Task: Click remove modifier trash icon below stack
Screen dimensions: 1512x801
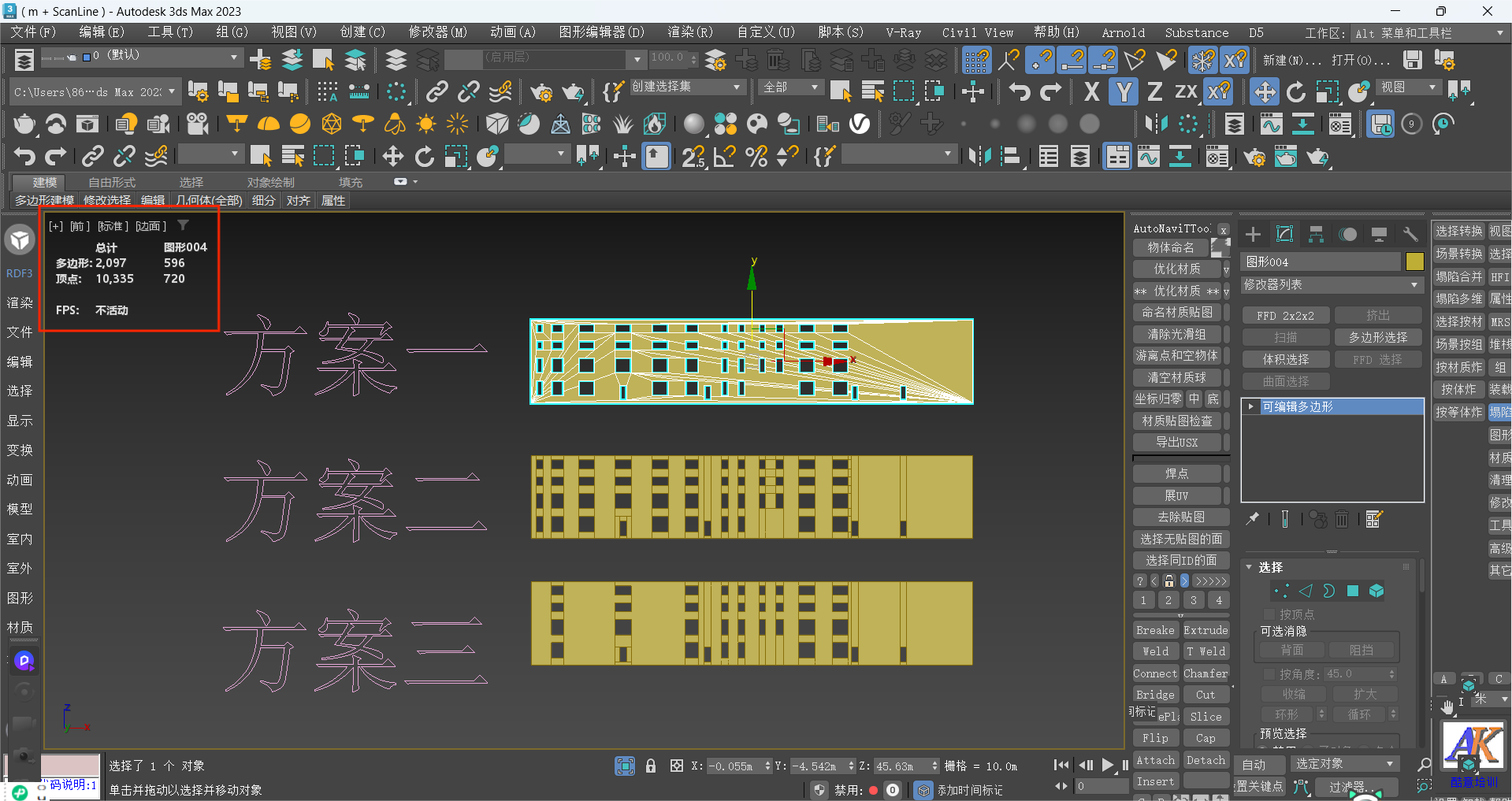Action: (x=1342, y=519)
